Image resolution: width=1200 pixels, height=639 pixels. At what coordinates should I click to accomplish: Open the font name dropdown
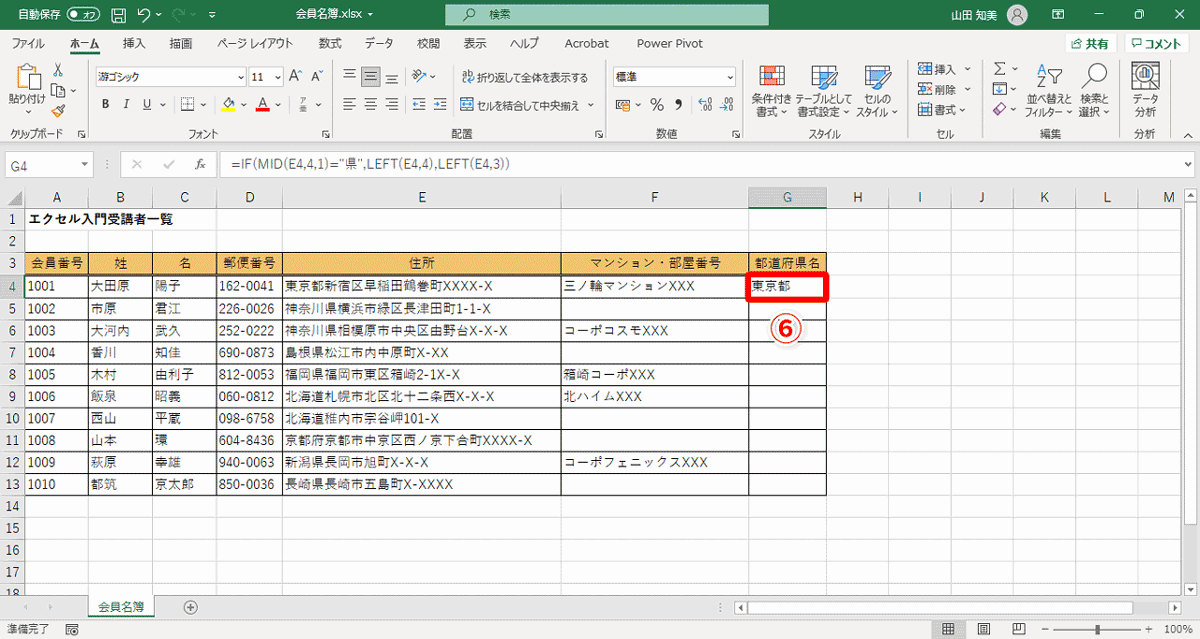[x=241, y=77]
